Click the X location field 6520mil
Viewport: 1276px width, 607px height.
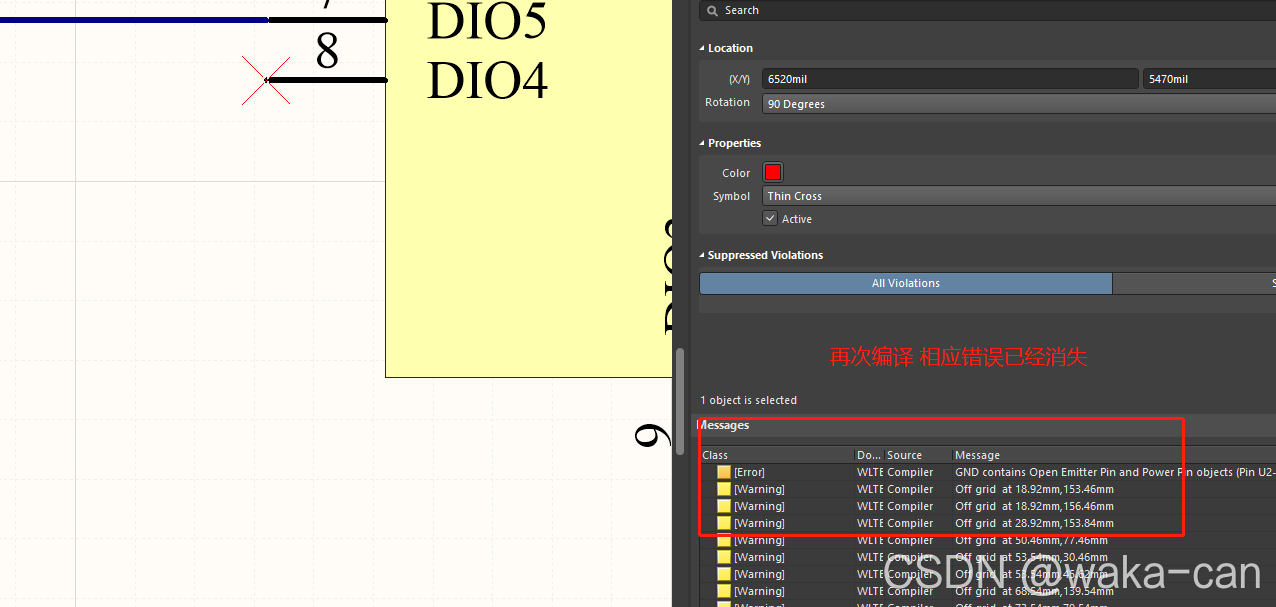949,79
